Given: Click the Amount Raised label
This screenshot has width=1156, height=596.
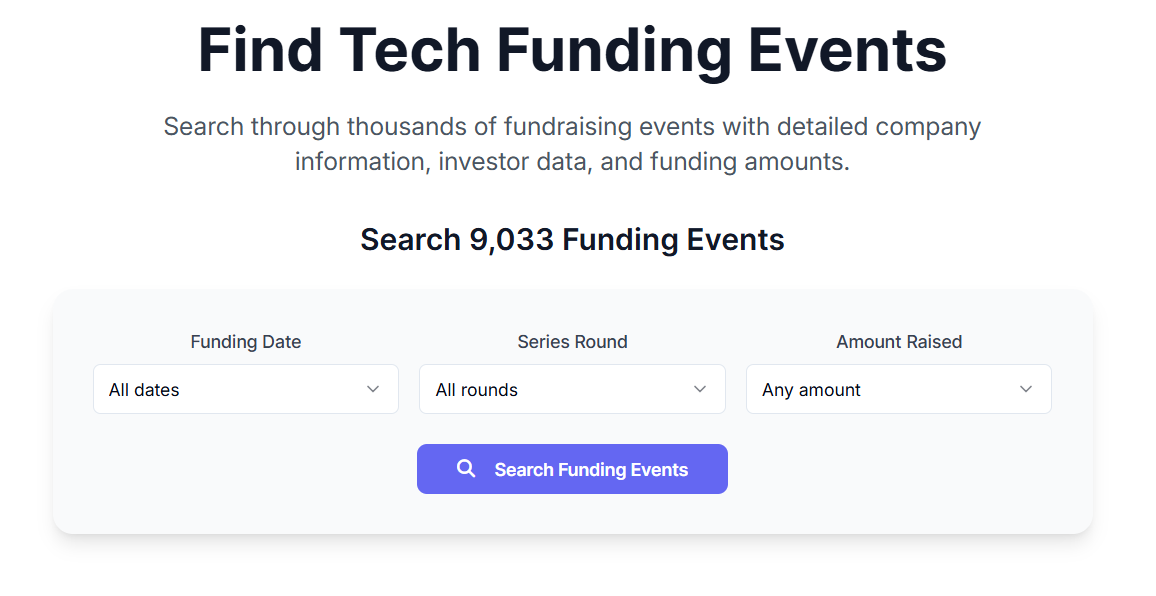Looking at the screenshot, I should pos(898,342).
